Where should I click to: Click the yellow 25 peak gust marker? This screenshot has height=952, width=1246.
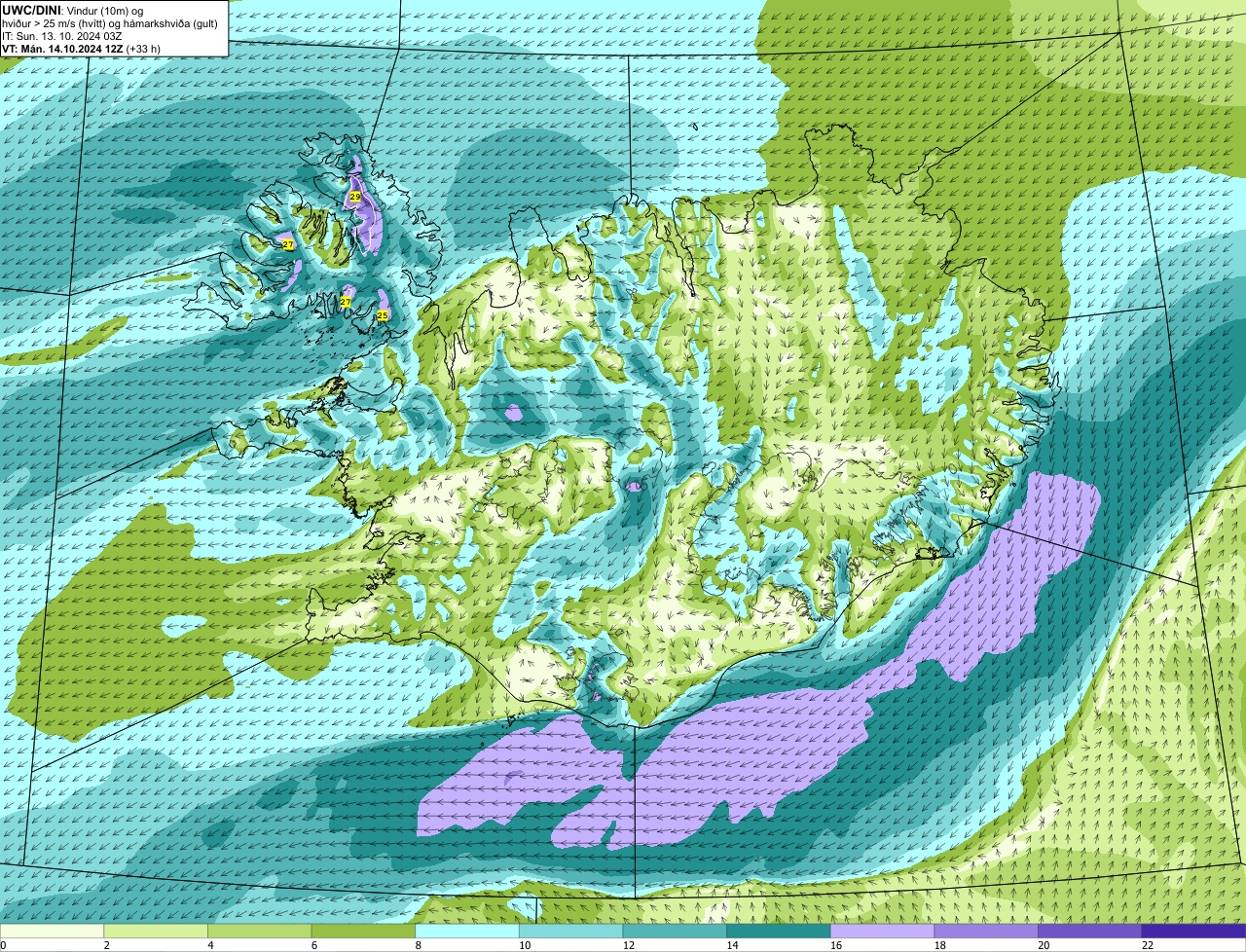[x=383, y=315]
